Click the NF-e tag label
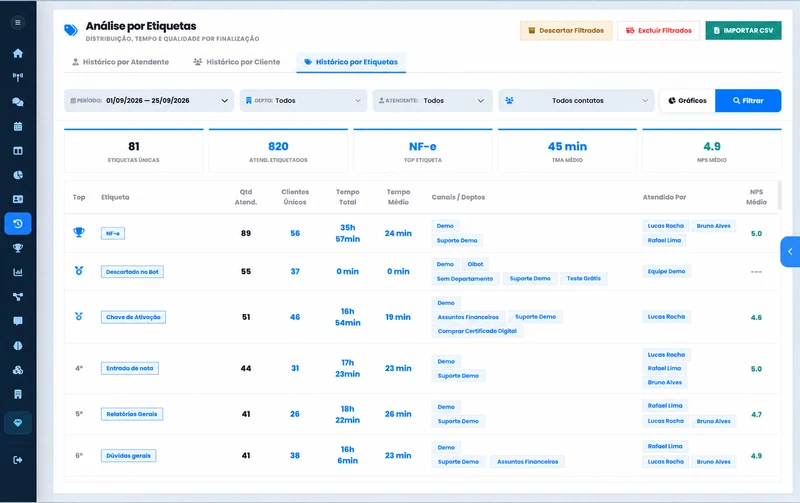The height and width of the screenshot is (503, 800). coord(113,233)
